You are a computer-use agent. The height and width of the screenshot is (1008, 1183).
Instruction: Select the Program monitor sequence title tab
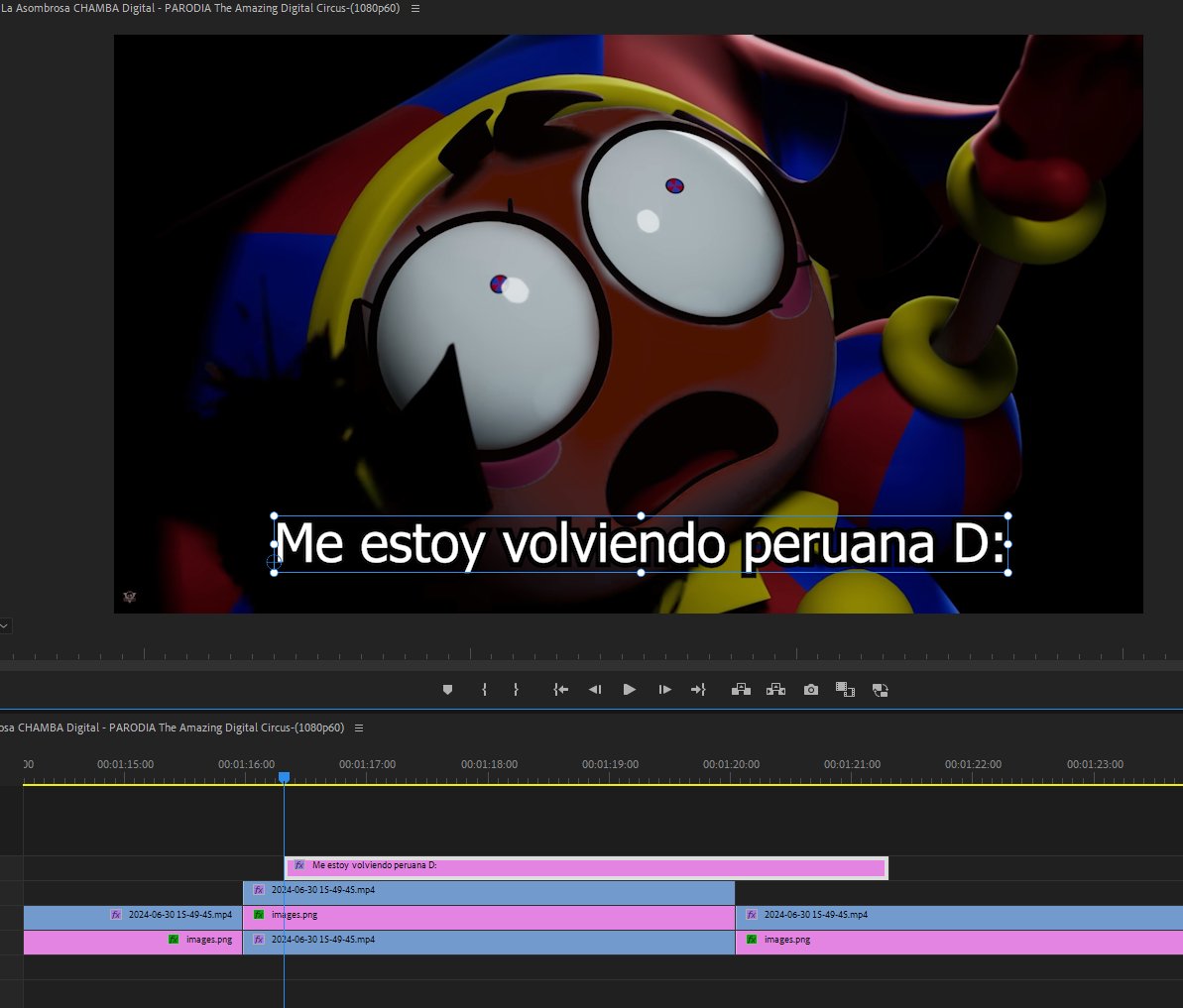pos(200,8)
